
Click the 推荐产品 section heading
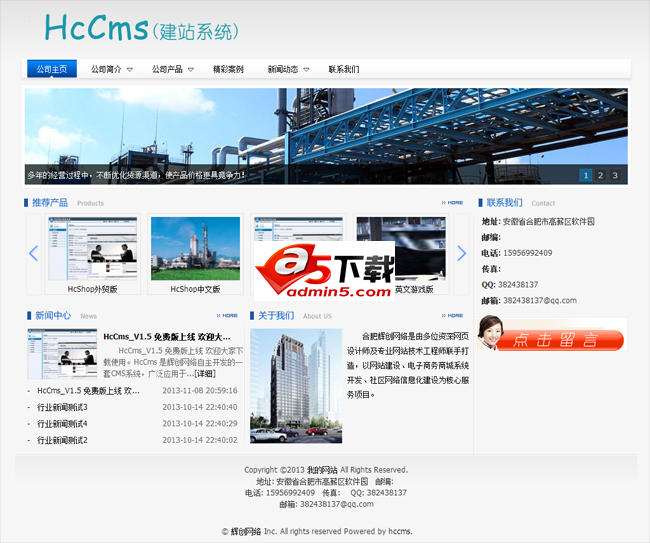50,203
